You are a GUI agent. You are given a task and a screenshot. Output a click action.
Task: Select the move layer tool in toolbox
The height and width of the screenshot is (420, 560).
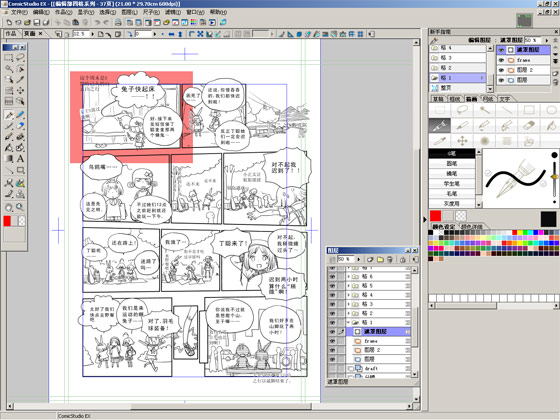coord(20,90)
